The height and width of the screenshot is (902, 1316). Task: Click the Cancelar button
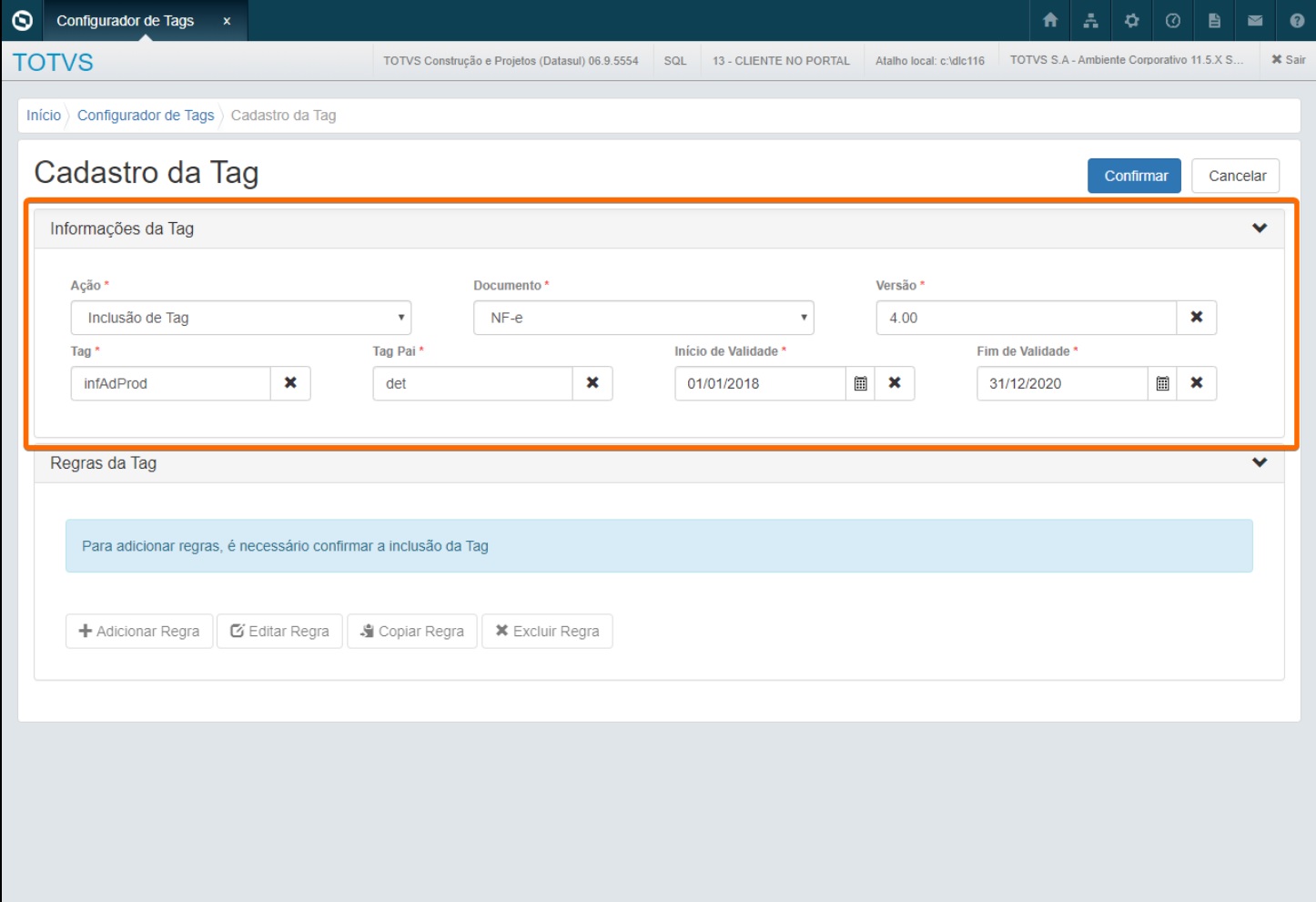tap(1236, 176)
